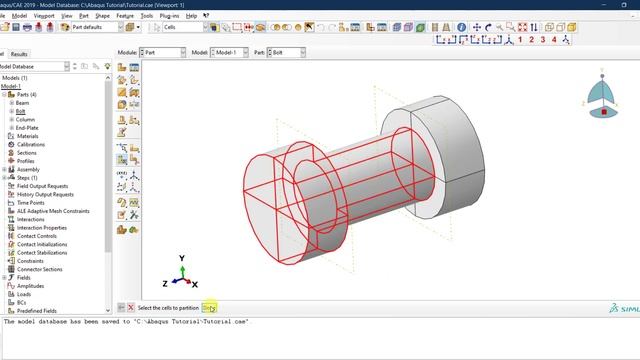Click the Geometry Repair tools icon
Image resolution: width=640 pixels, height=360 pixels.
134,215
